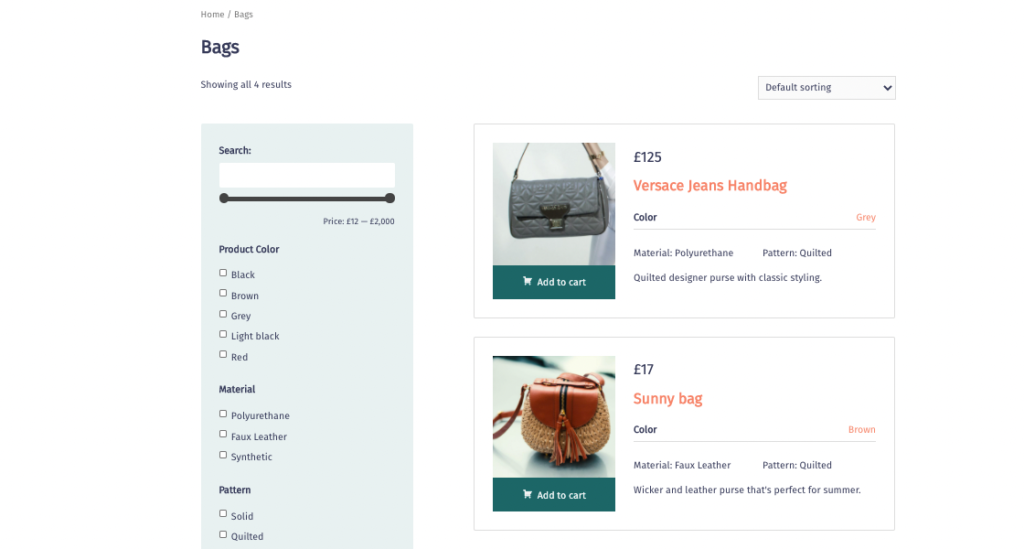Open the Default sorting dropdown
1024x549 pixels.
(826, 87)
